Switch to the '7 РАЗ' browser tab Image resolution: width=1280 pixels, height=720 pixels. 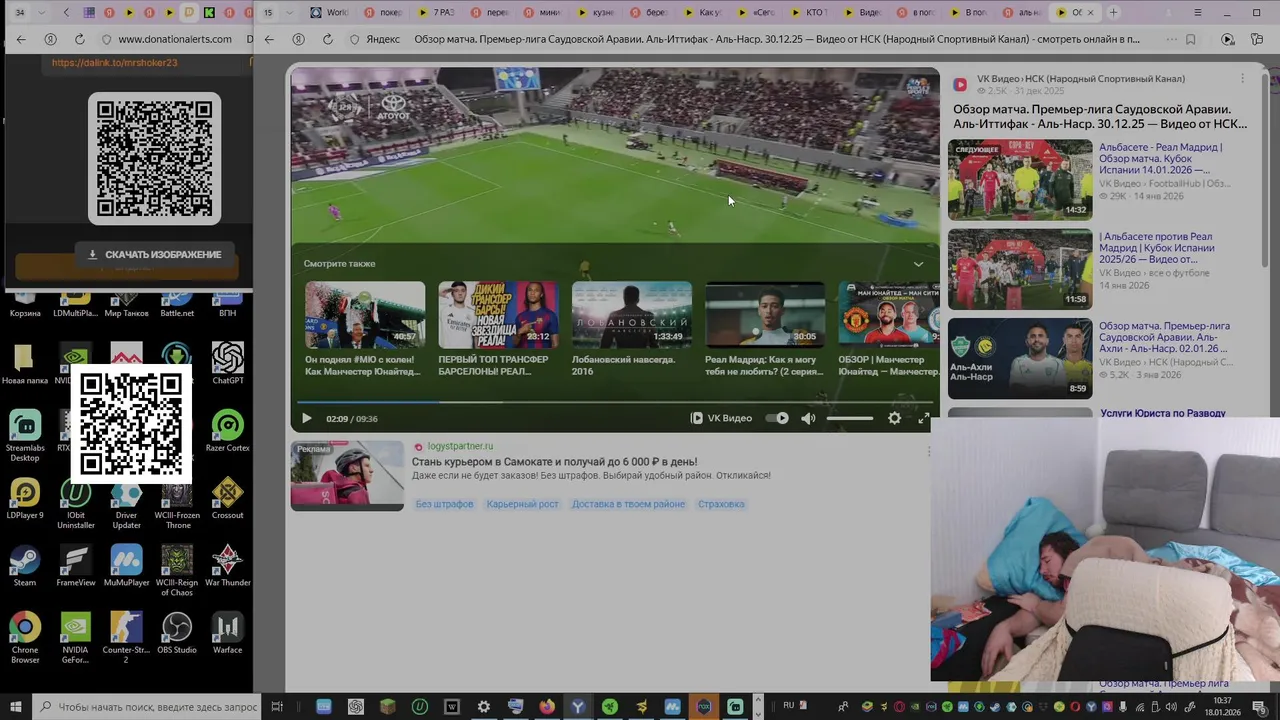(435, 13)
